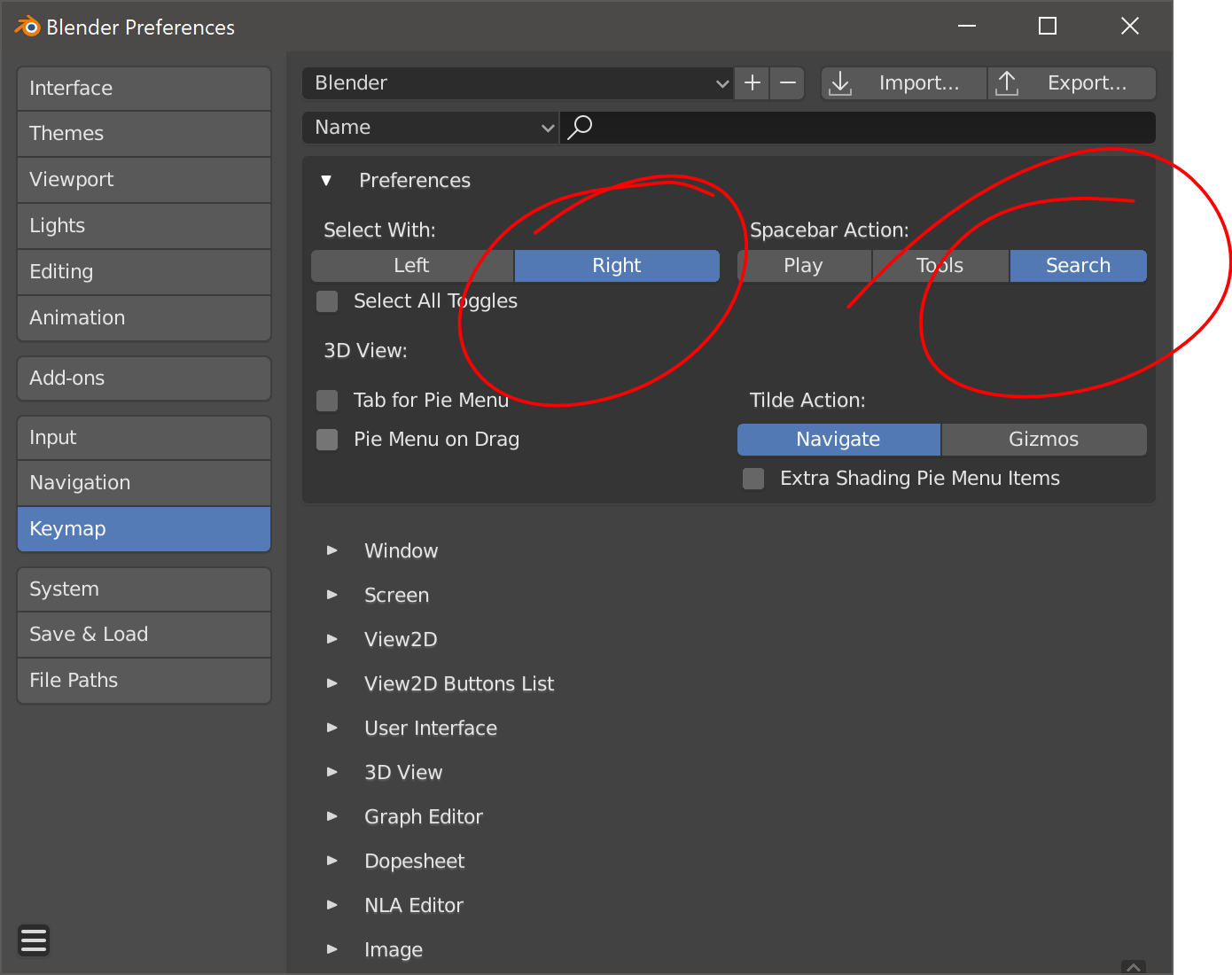Open the Name filter type dropdown

click(430, 128)
